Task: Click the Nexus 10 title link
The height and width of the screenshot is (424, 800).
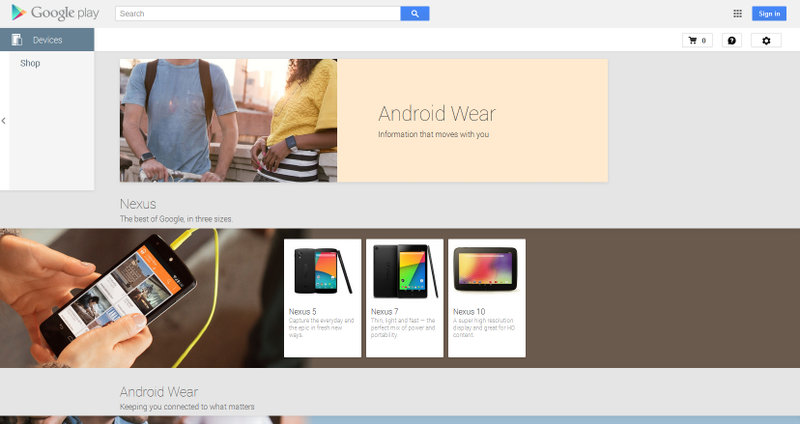Action: click(x=469, y=311)
